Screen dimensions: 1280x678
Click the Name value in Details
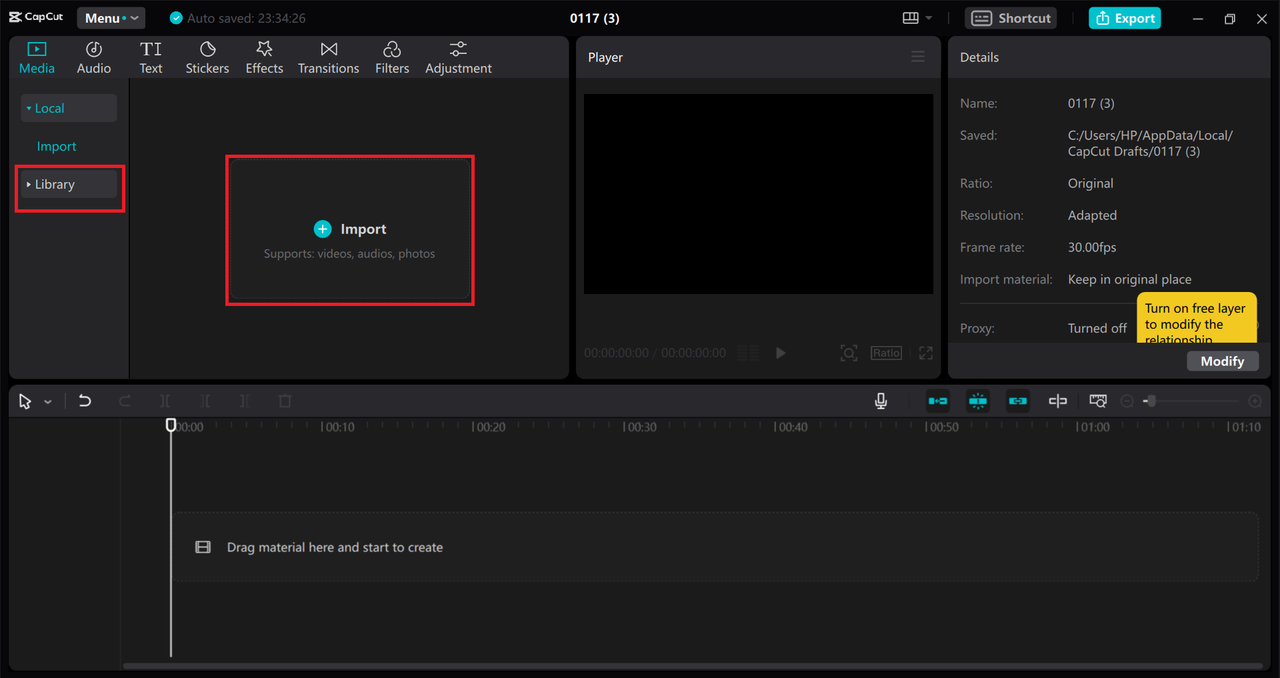point(1091,103)
